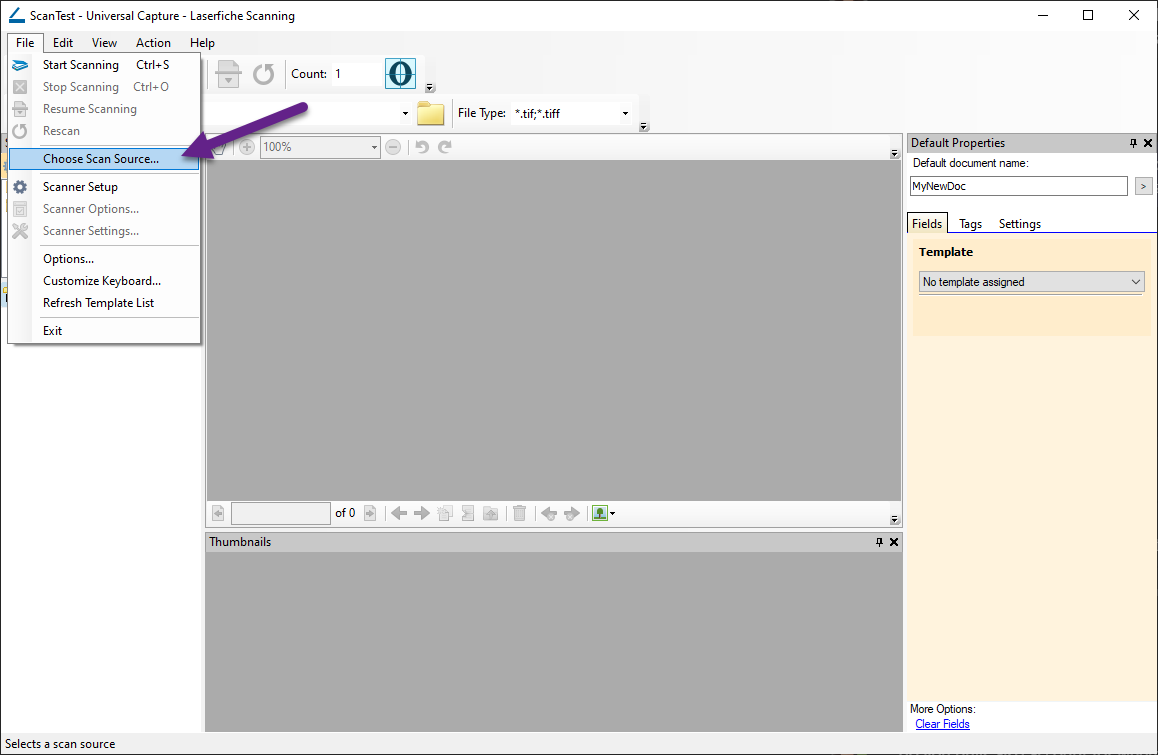The width and height of the screenshot is (1158, 755).
Task: Click the '>' button beside document name
Action: (1143, 186)
